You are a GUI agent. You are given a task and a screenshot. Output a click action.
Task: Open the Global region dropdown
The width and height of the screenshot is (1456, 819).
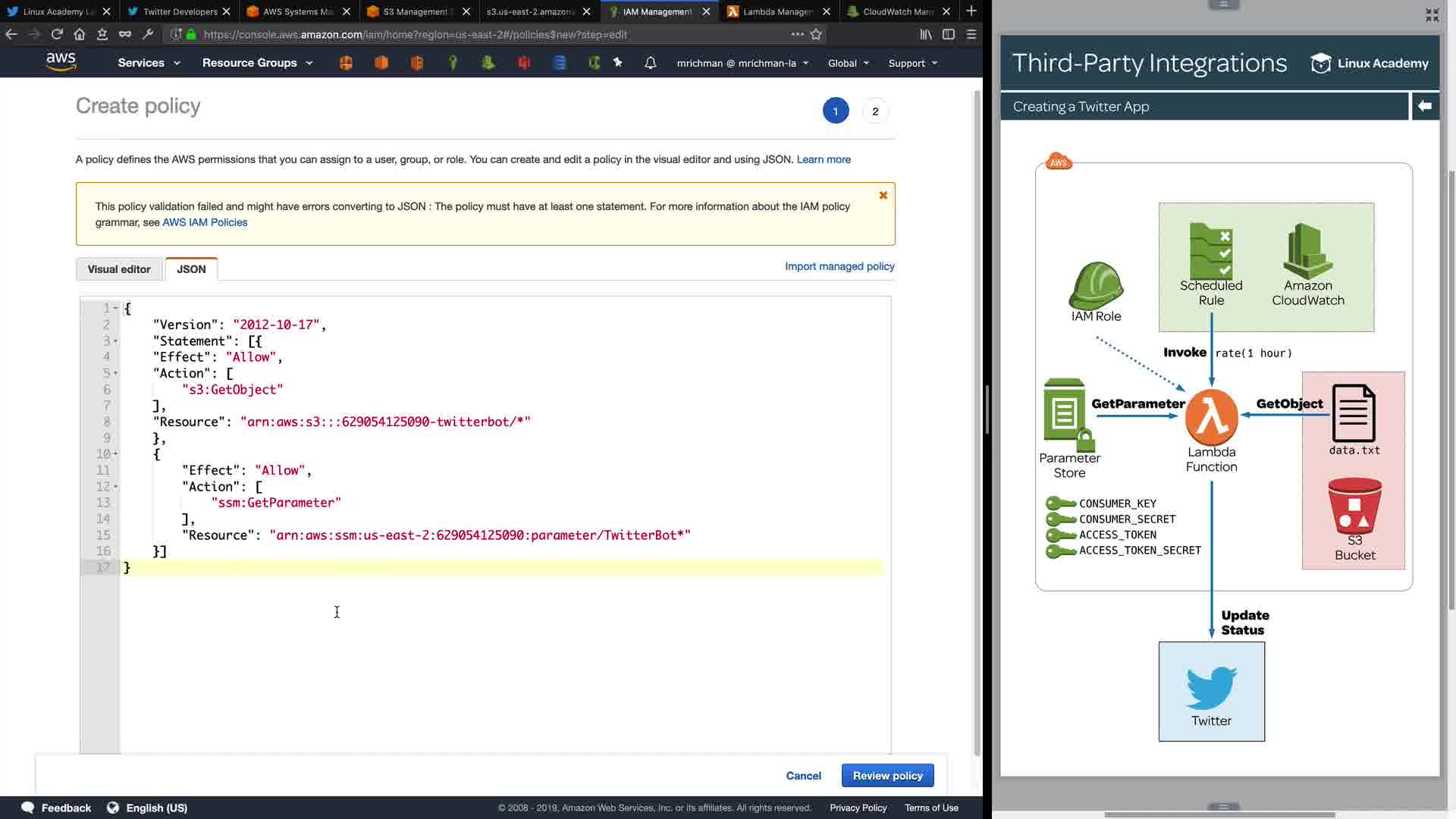(848, 63)
